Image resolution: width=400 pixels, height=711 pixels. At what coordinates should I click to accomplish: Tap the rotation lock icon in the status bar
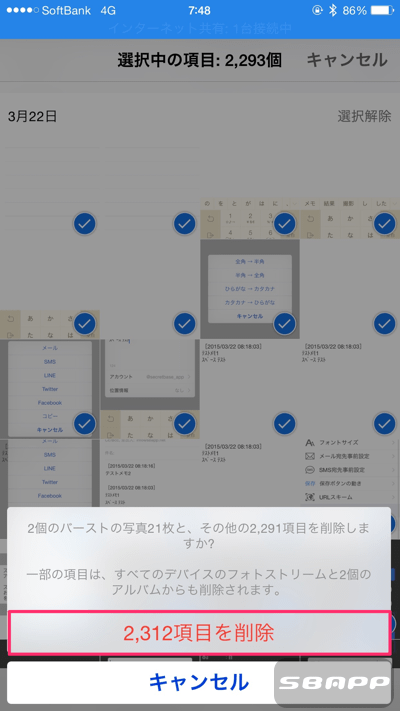point(317,10)
